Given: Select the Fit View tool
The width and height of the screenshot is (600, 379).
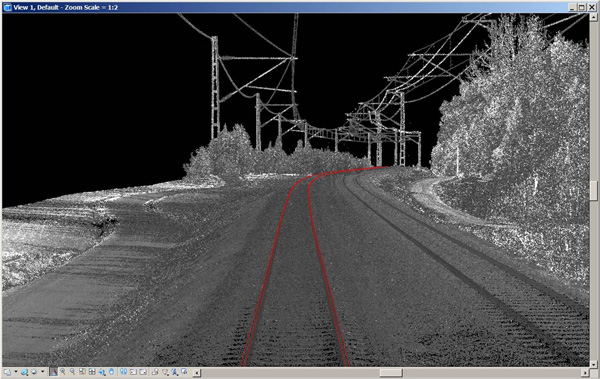Looking at the screenshot, I should (x=92, y=372).
